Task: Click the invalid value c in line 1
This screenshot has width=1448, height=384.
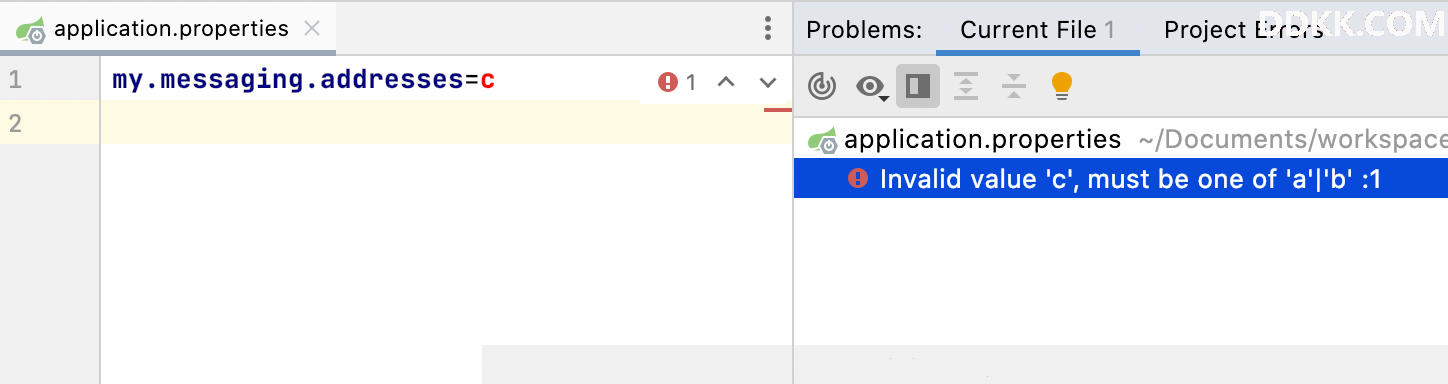Action: click(x=488, y=80)
